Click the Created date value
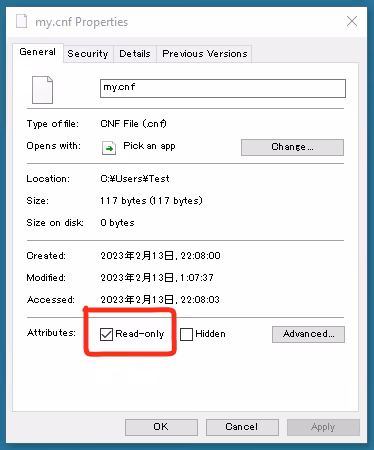The width and height of the screenshot is (374, 450). coord(160,256)
